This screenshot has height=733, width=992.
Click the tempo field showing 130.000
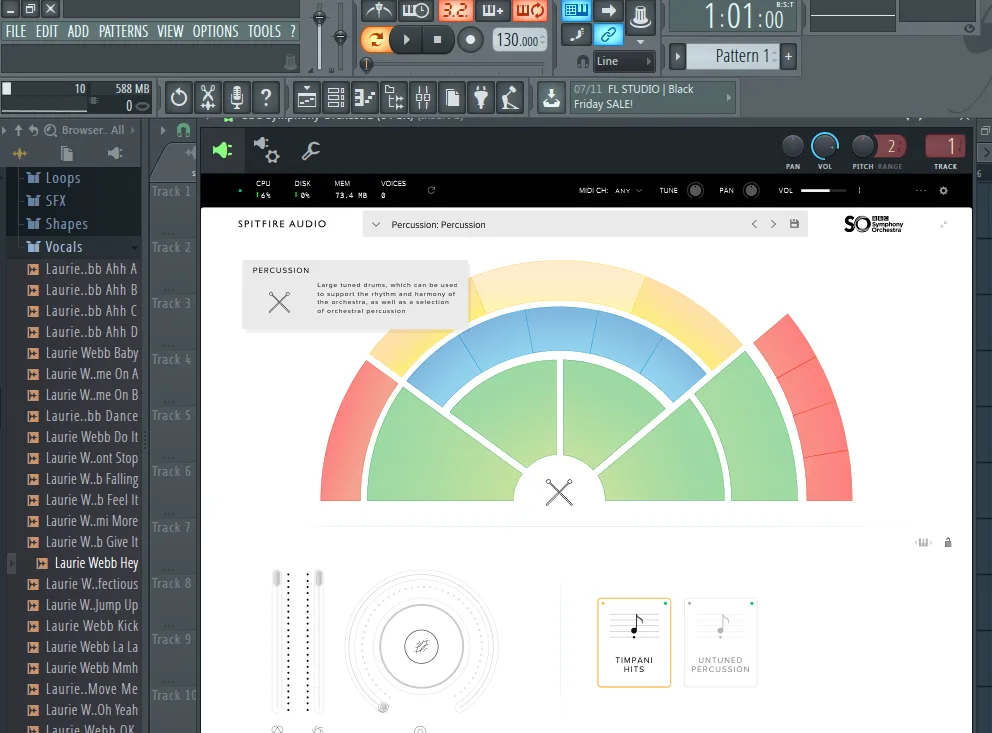pyautogui.click(x=519, y=40)
